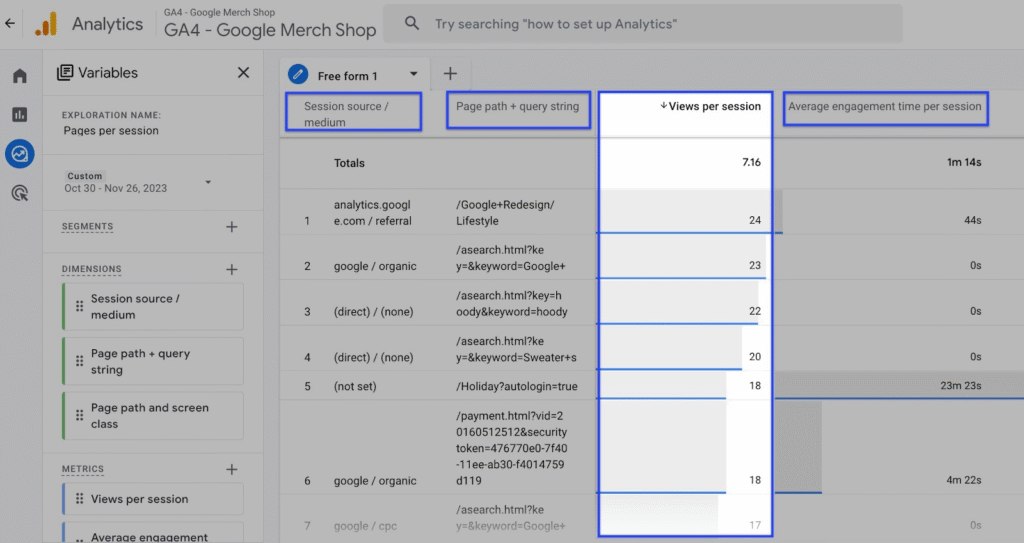Click views value 23 in row 2
The height and width of the screenshot is (543, 1024).
(x=755, y=265)
